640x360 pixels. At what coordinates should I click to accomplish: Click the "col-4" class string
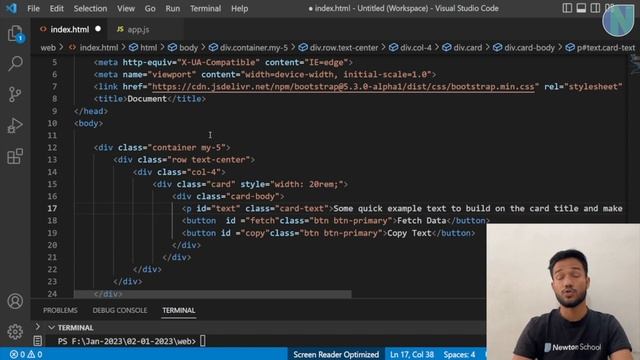click(x=204, y=172)
